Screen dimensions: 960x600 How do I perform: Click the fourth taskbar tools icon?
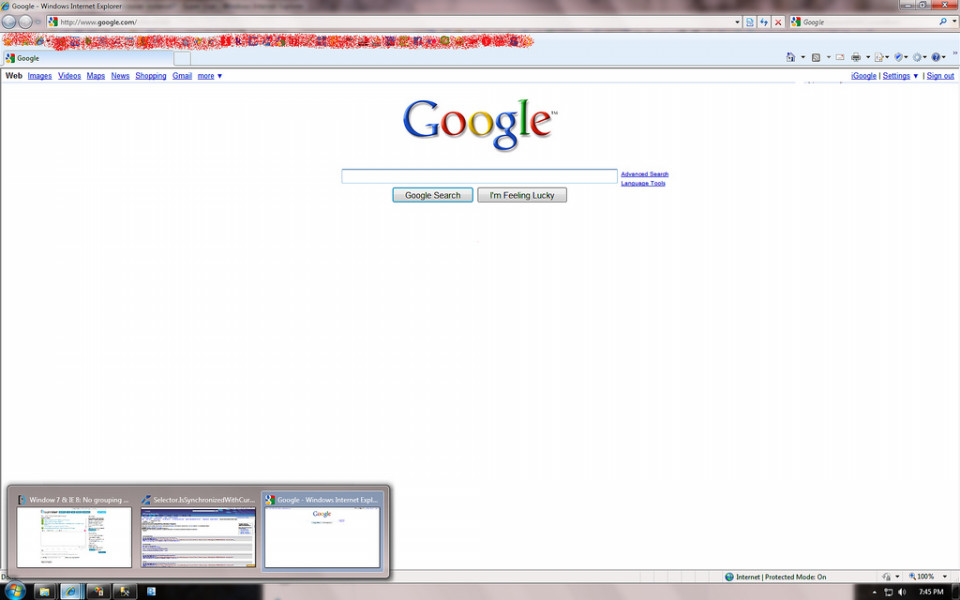pyautogui.click(x=125, y=591)
